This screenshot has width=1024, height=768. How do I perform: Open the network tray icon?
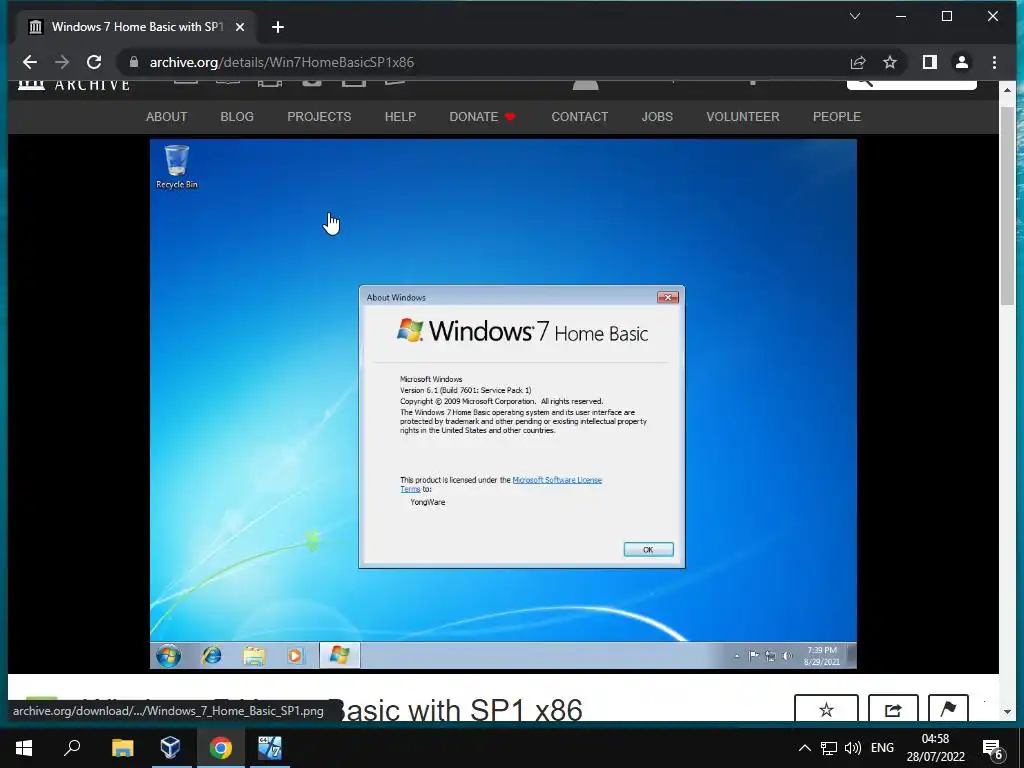[x=829, y=748]
